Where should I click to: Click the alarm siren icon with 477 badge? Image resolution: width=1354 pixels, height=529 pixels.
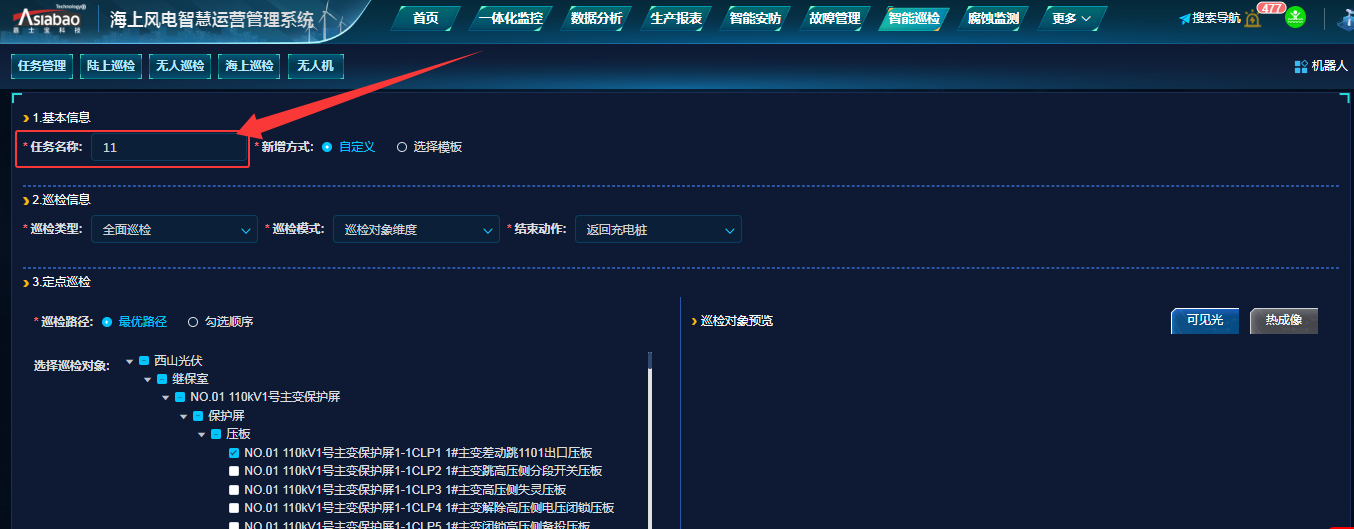click(1253, 19)
